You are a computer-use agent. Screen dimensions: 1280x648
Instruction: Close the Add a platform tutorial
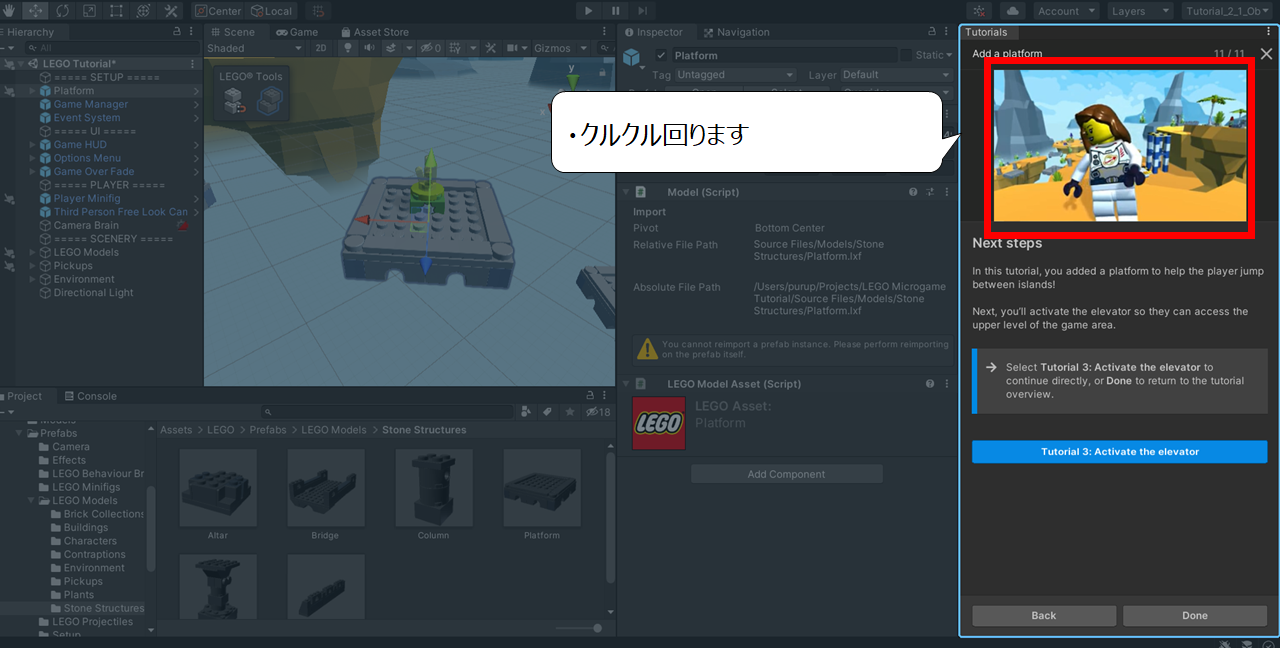click(x=1266, y=54)
